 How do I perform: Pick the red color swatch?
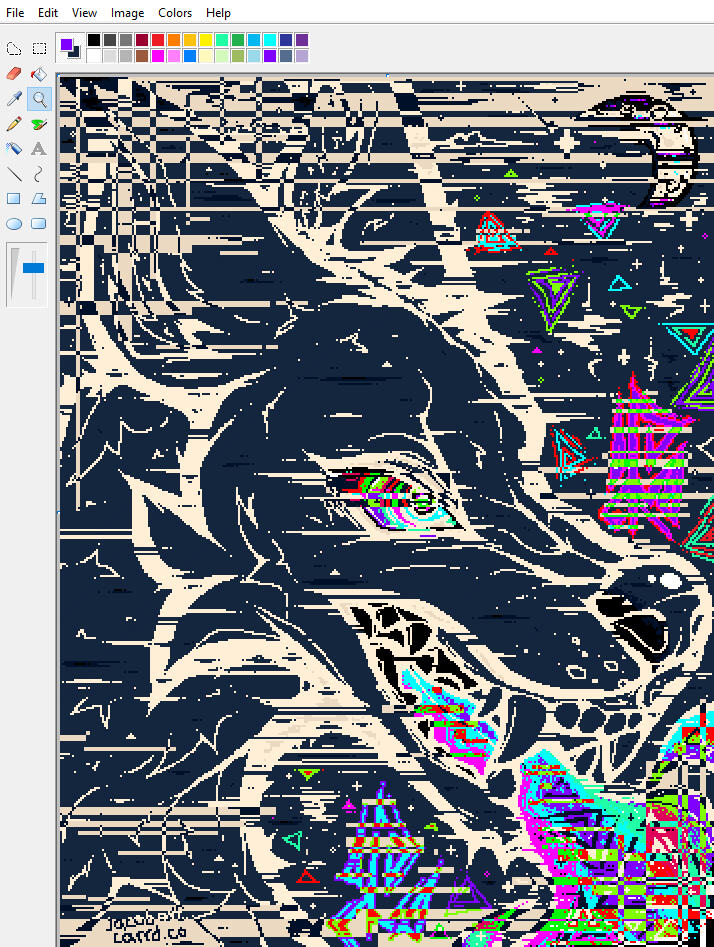click(x=158, y=40)
